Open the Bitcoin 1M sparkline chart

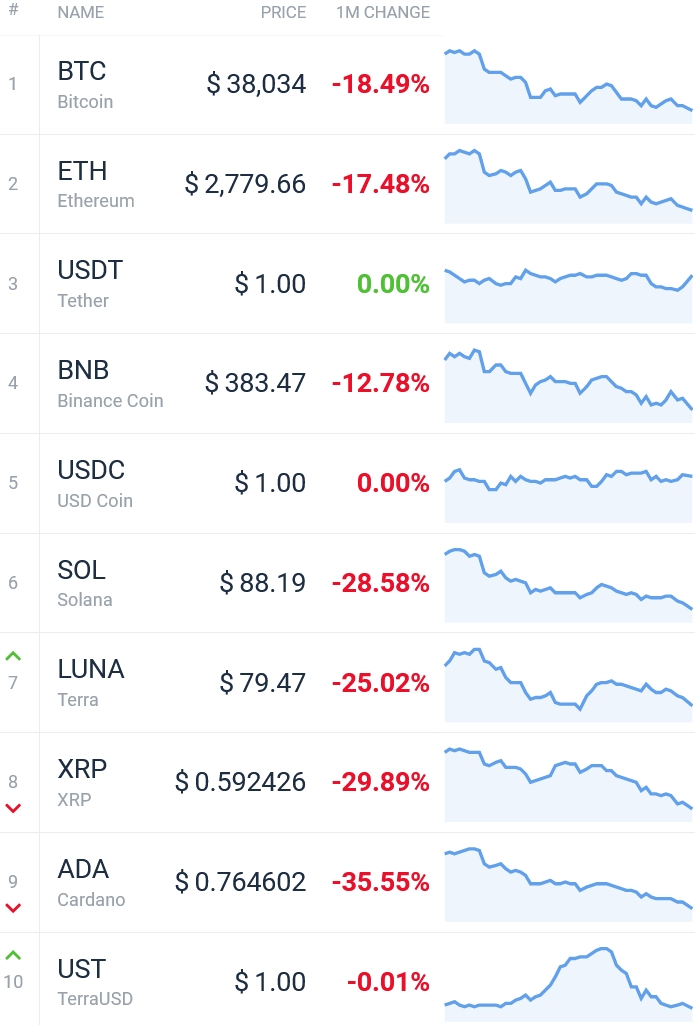[569, 86]
